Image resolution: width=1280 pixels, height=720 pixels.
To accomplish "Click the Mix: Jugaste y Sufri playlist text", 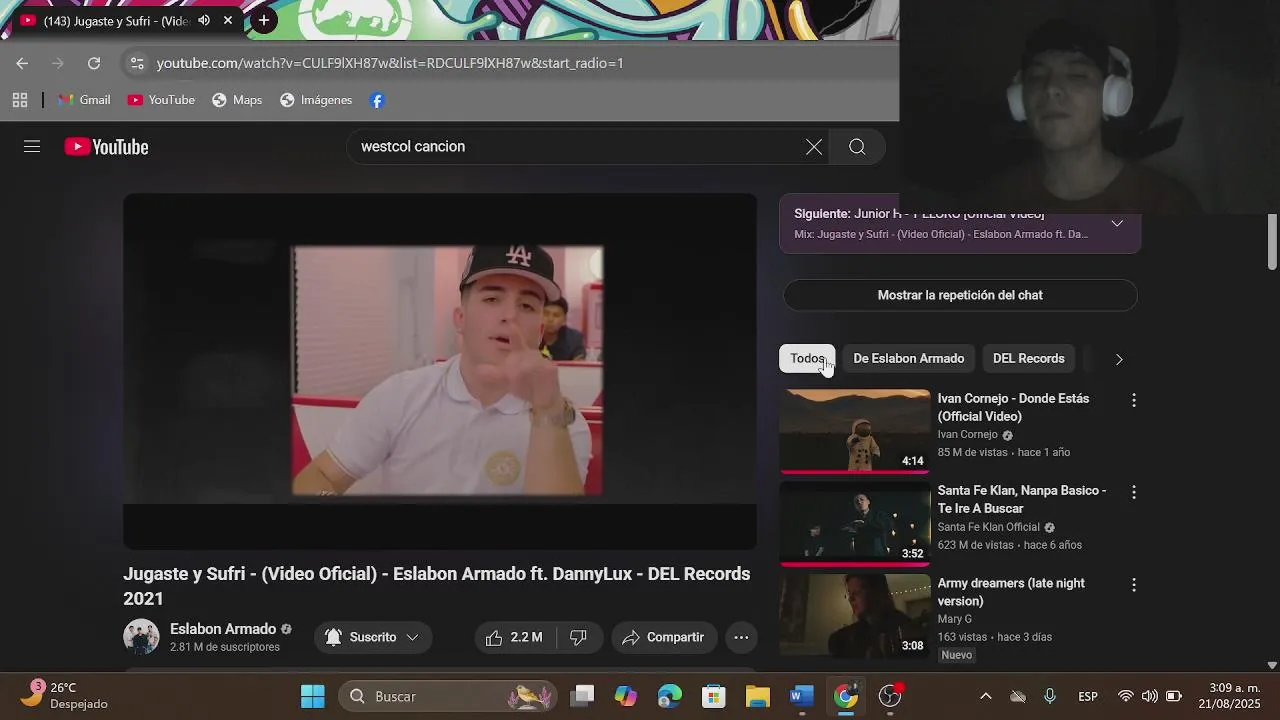I will point(941,234).
